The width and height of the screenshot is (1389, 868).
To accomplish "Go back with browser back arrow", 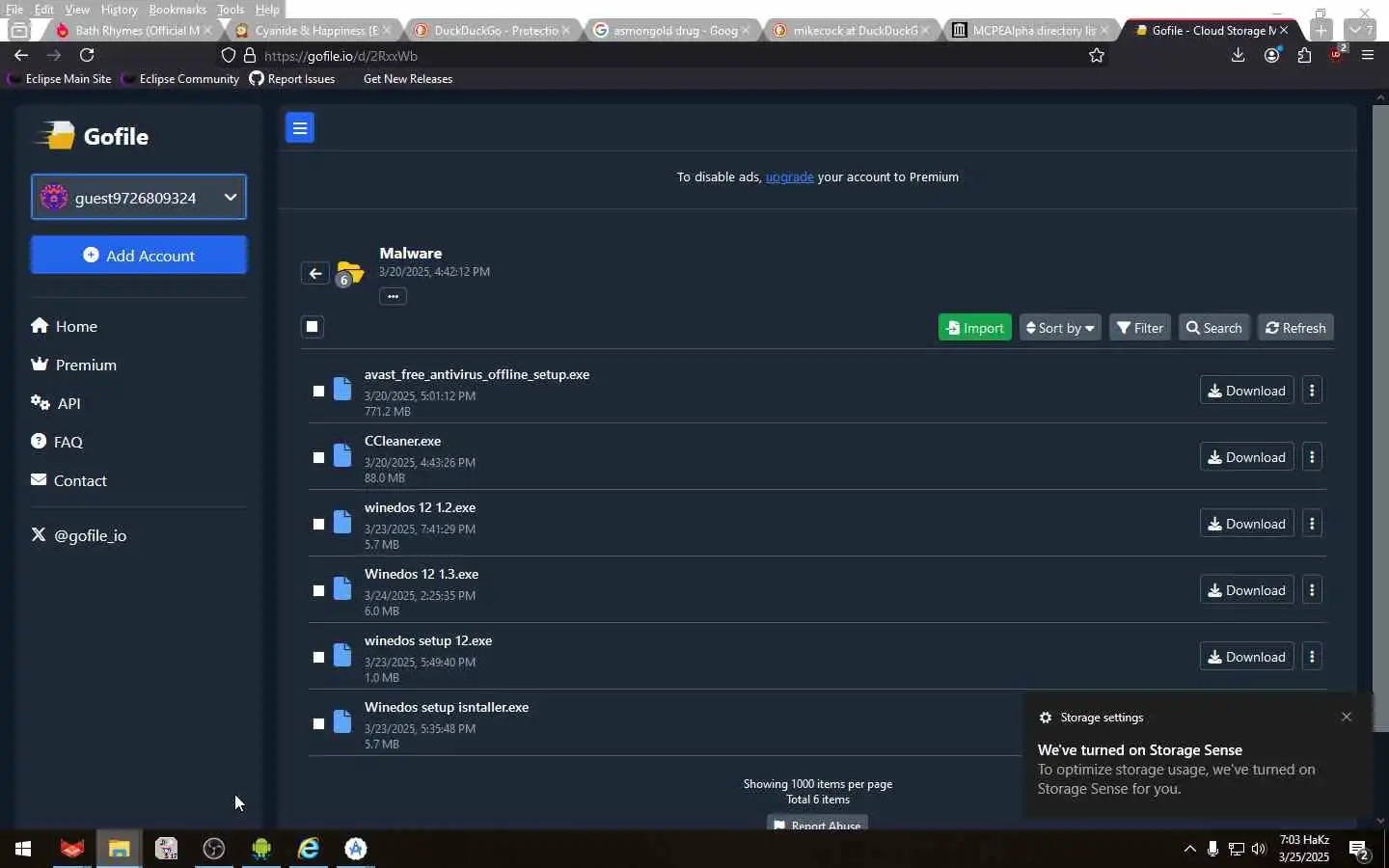I will coord(21,56).
